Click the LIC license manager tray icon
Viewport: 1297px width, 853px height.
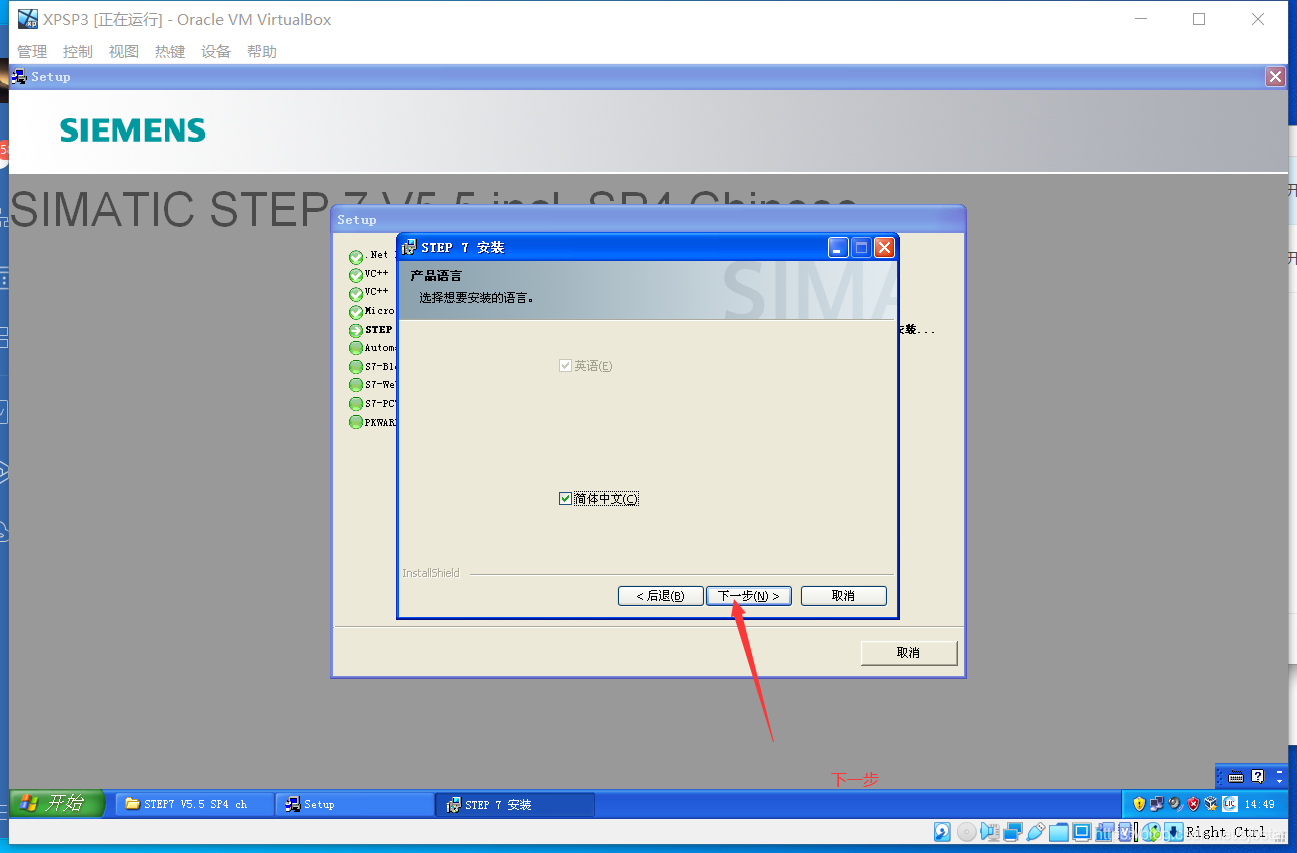click(1230, 804)
